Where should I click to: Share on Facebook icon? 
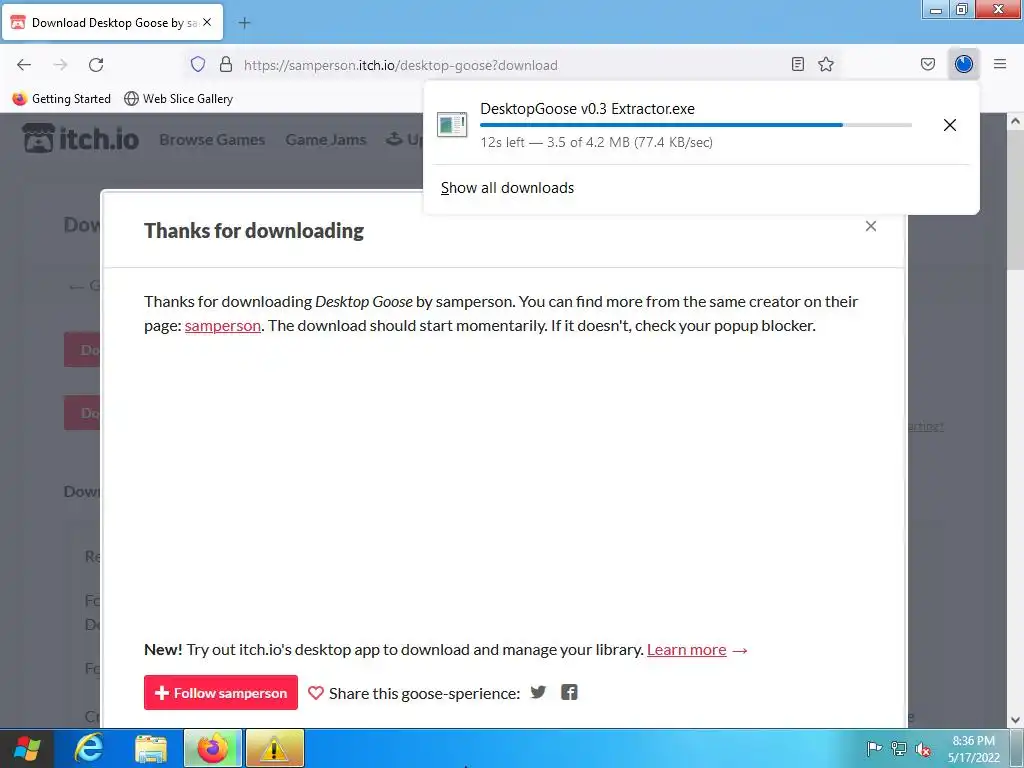569,692
